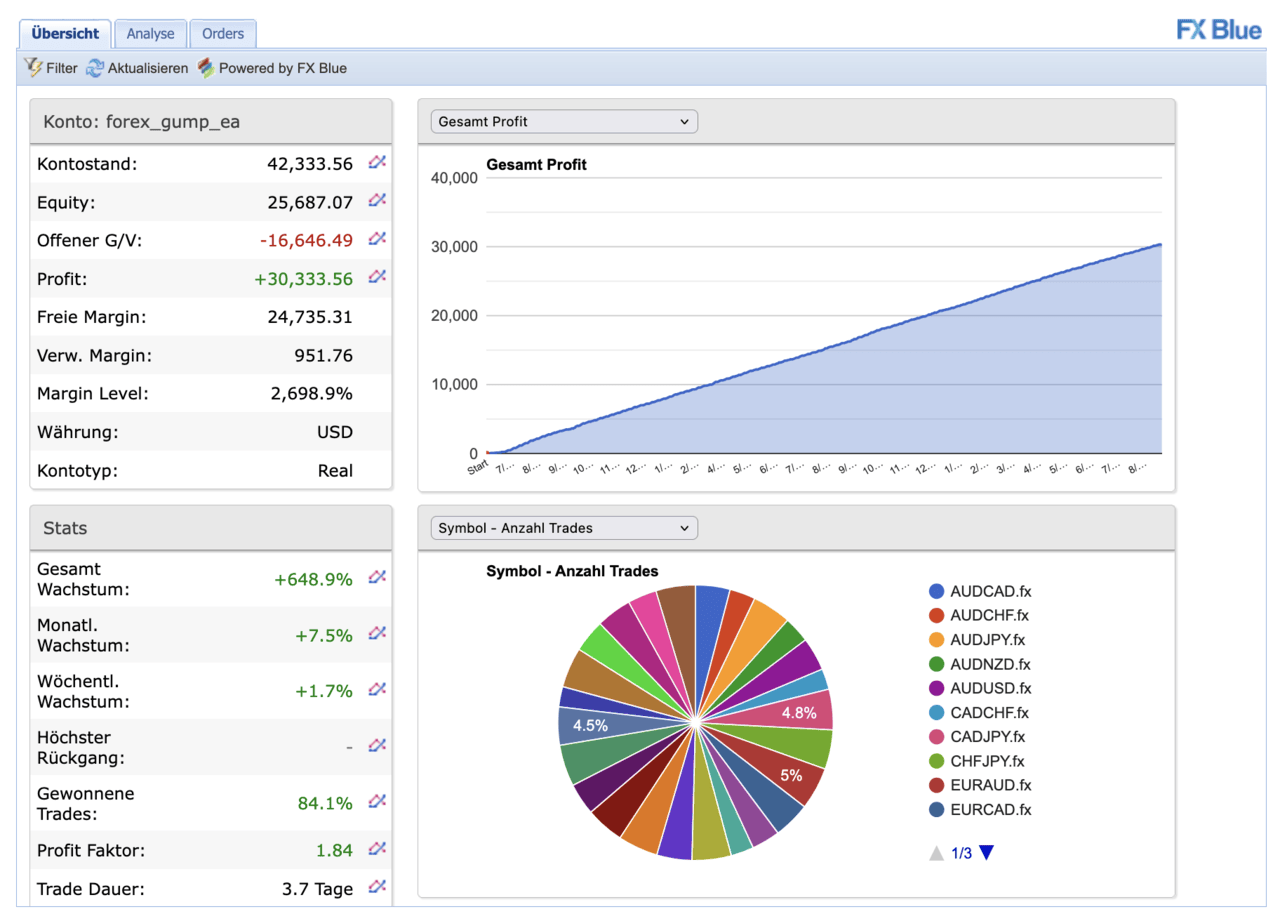
Task: Click the chart icon next to Höchster Rückgang
Action: 375,745
